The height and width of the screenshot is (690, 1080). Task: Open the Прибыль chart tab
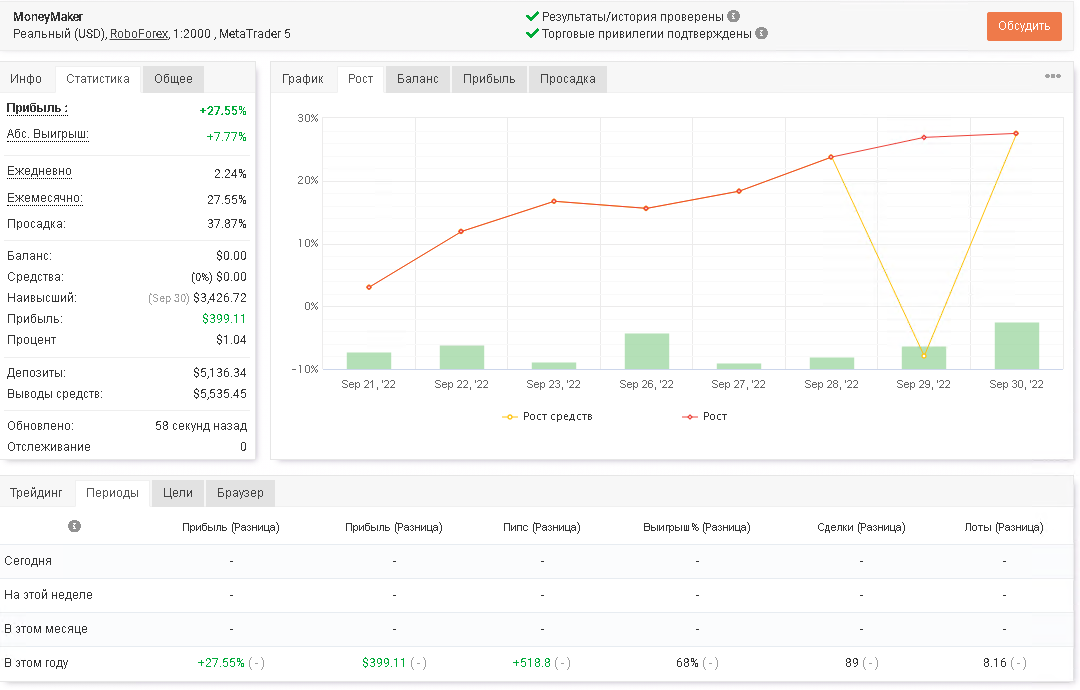point(489,79)
